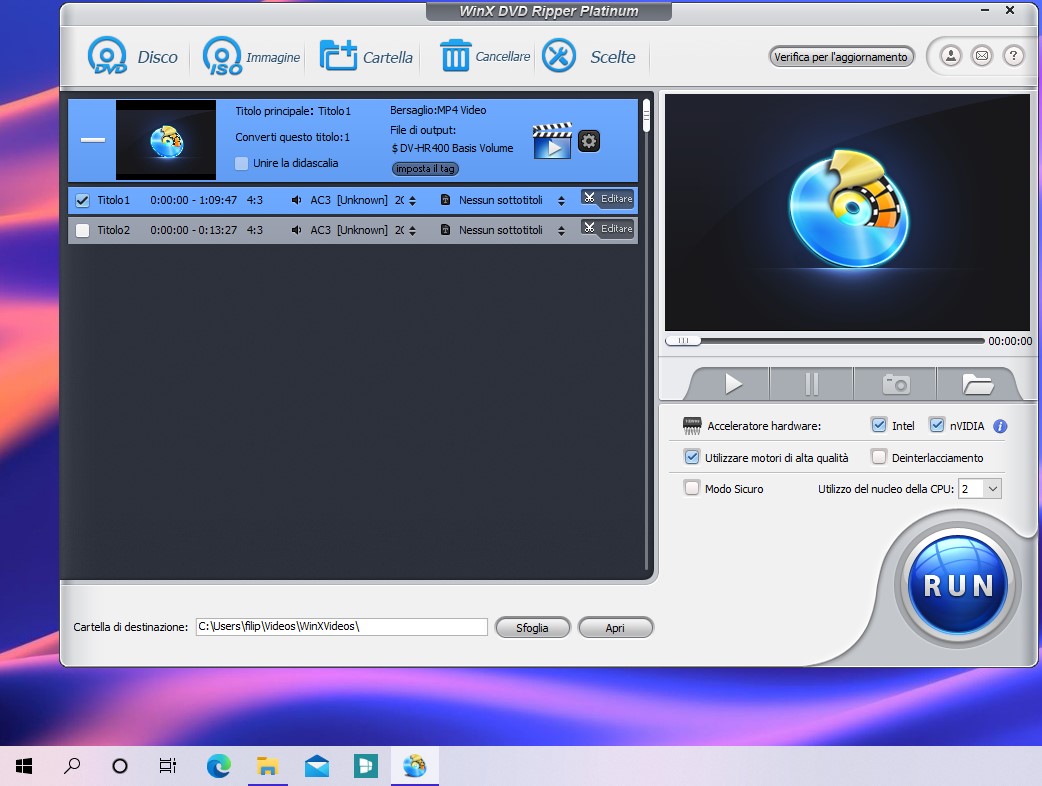Screen dimensions: 1042x786
Task: Open the green app icon on the taskbar
Action: point(365,766)
